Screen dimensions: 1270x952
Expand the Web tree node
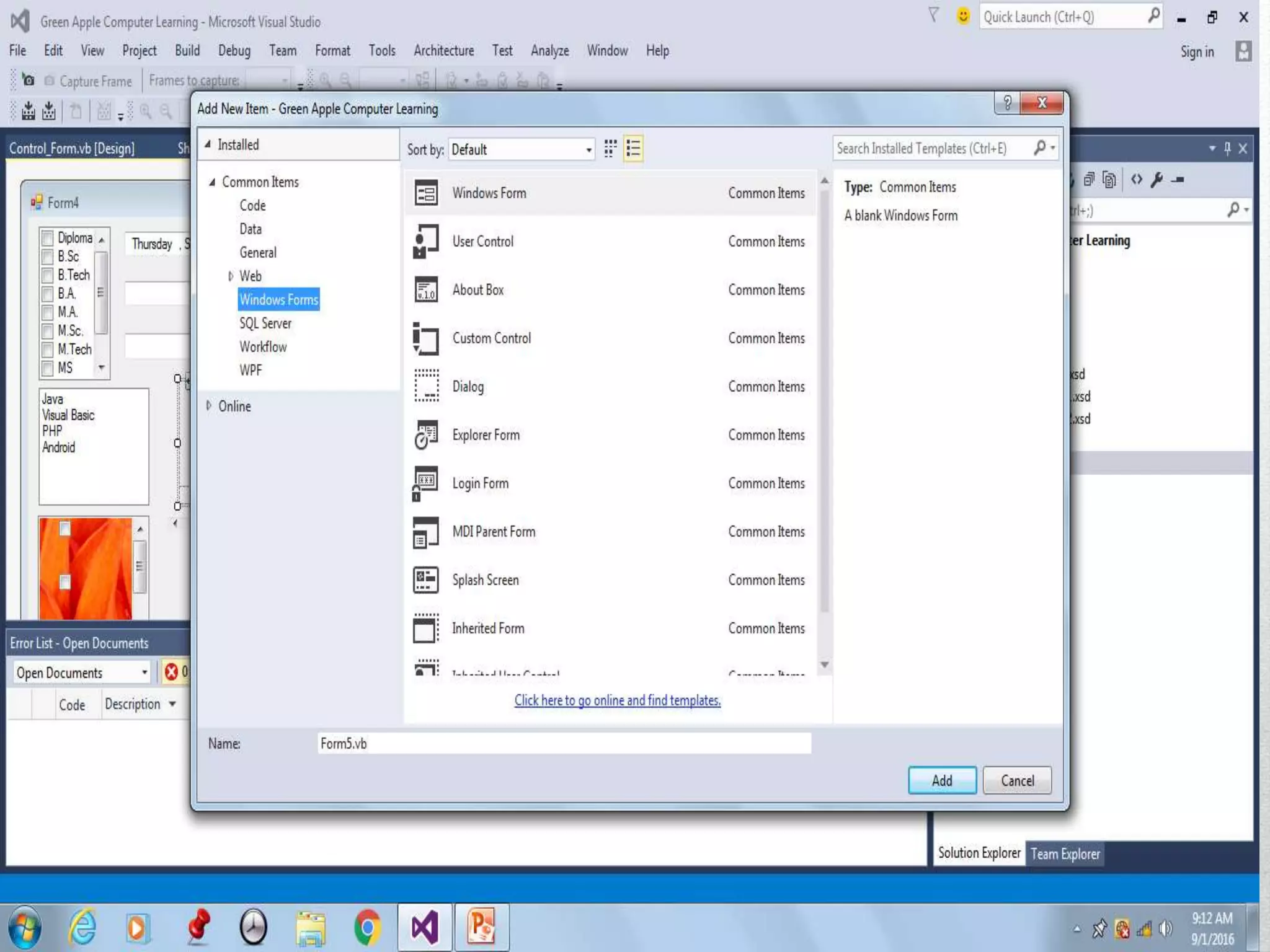pyautogui.click(x=231, y=276)
